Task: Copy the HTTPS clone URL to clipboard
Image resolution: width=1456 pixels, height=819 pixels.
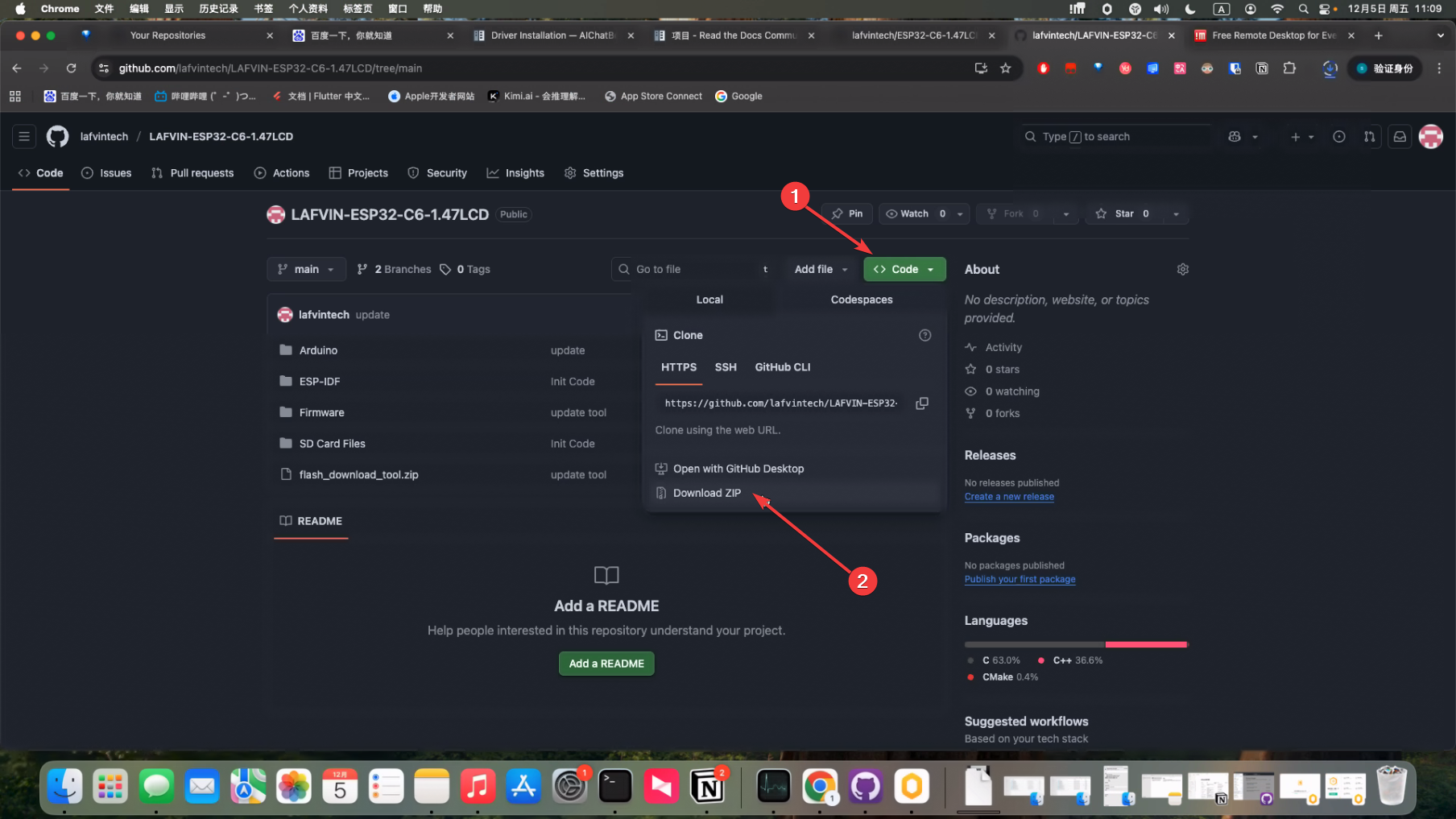Action: (922, 403)
